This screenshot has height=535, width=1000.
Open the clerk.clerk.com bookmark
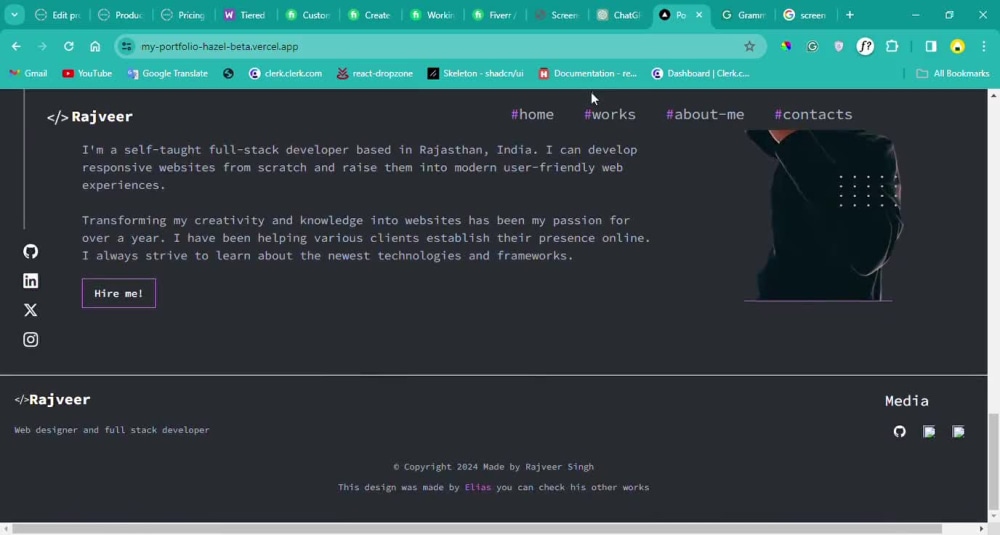pyautogui.click(x=285, y=73)
